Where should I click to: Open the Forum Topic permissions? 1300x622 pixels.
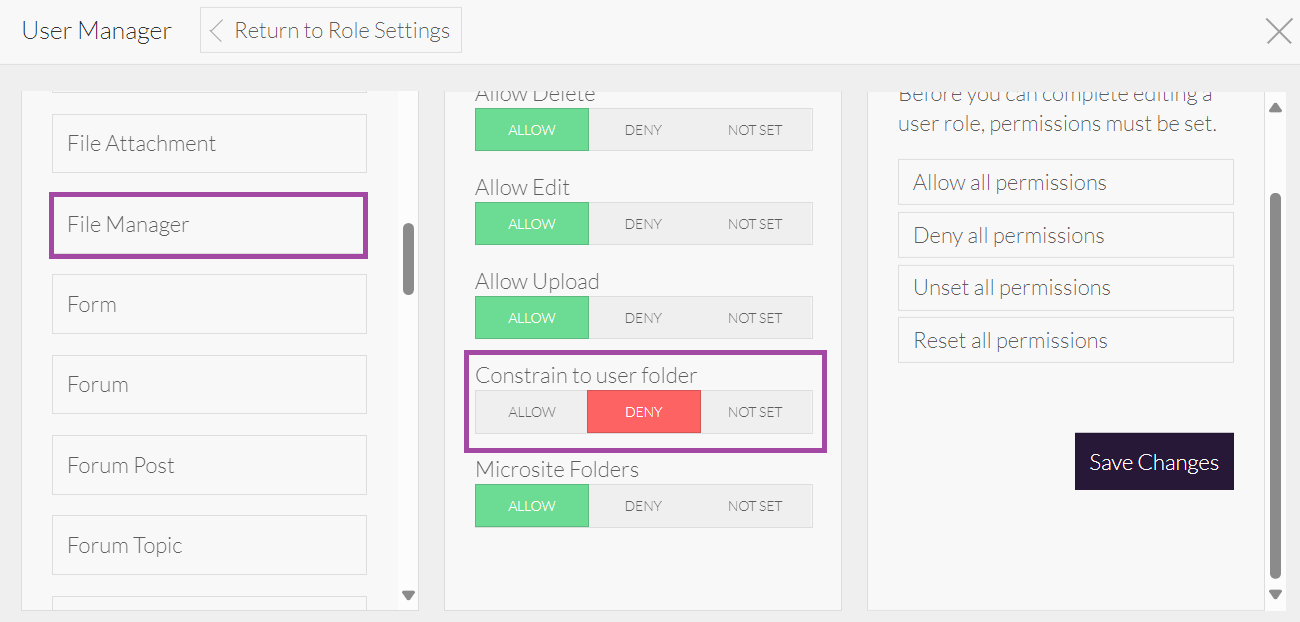(x=208, y=545)
